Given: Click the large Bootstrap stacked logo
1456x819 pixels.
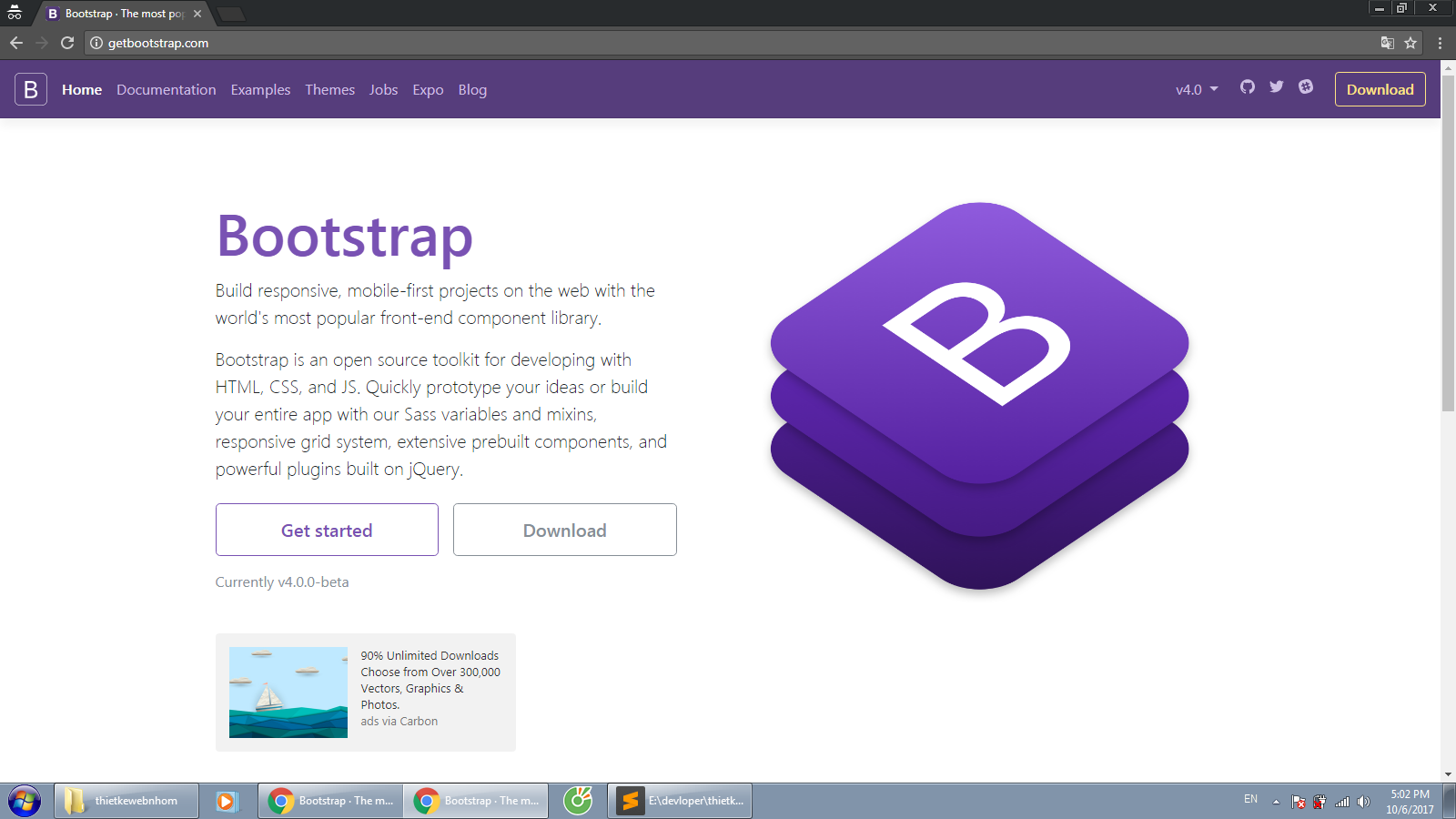Looking at the screenshot, I should 979,396.
